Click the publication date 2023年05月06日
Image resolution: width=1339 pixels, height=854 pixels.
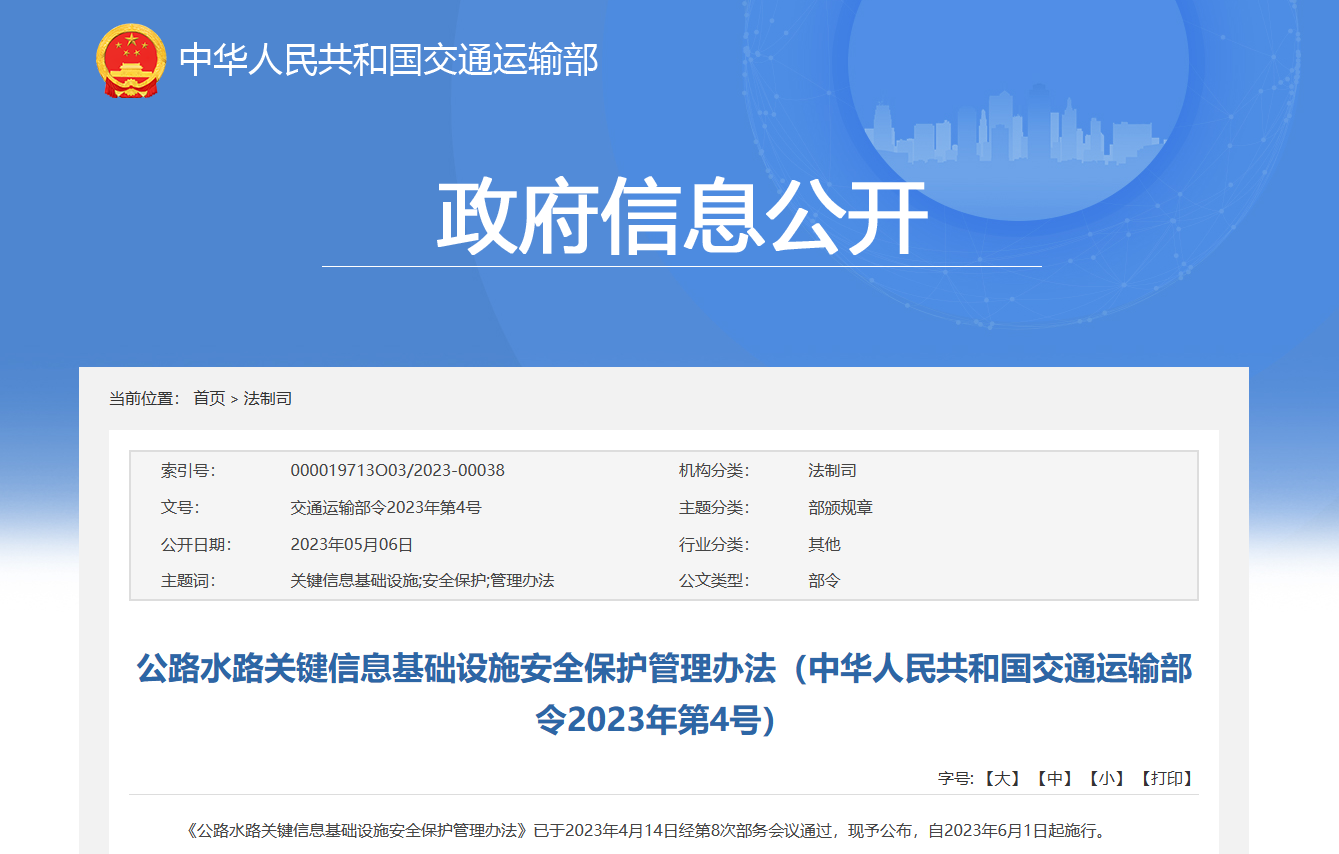351,544
